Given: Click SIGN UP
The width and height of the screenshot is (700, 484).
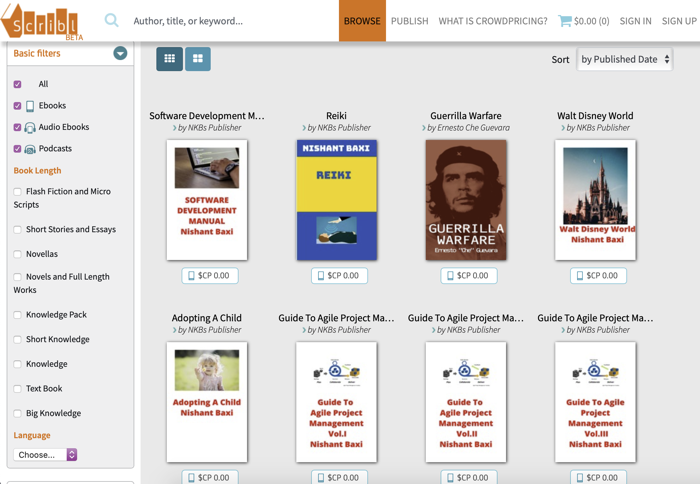Looking at the screenshot, I should tap(679, 21).
